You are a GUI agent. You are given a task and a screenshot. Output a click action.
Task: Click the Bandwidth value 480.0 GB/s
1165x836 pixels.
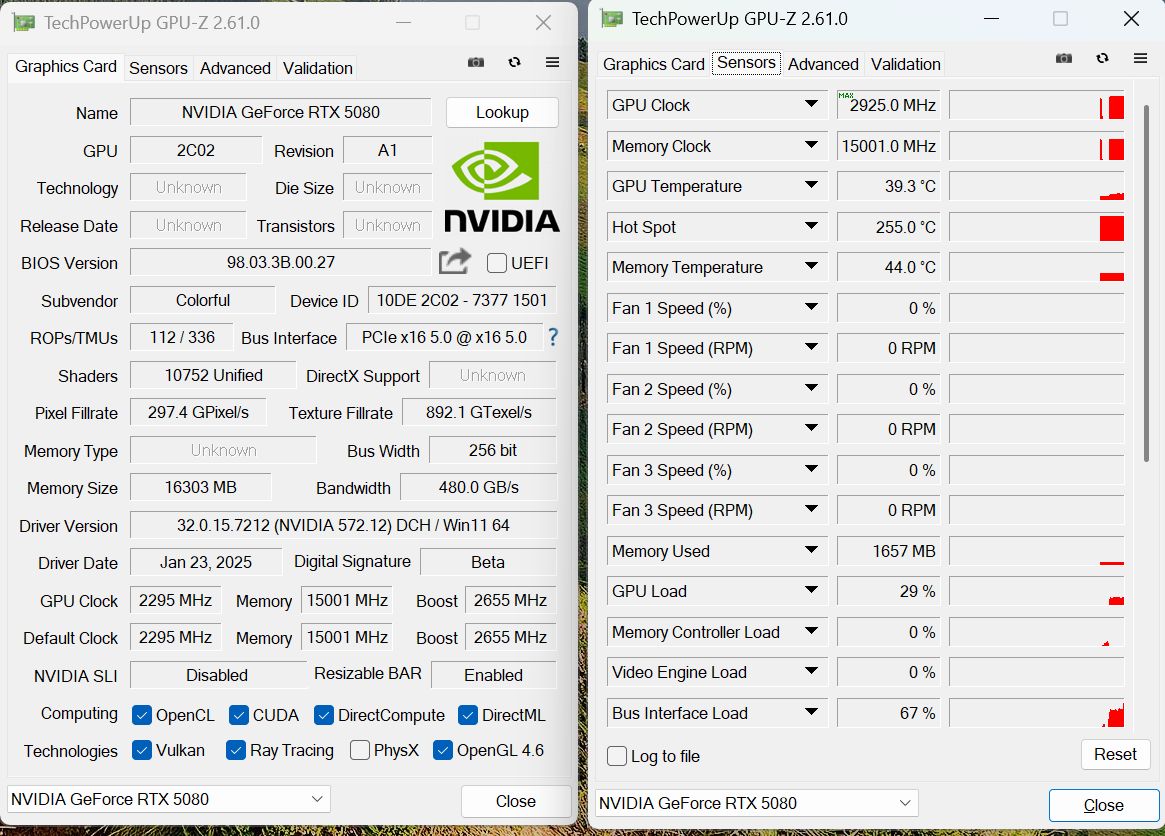tap(478, 487)
